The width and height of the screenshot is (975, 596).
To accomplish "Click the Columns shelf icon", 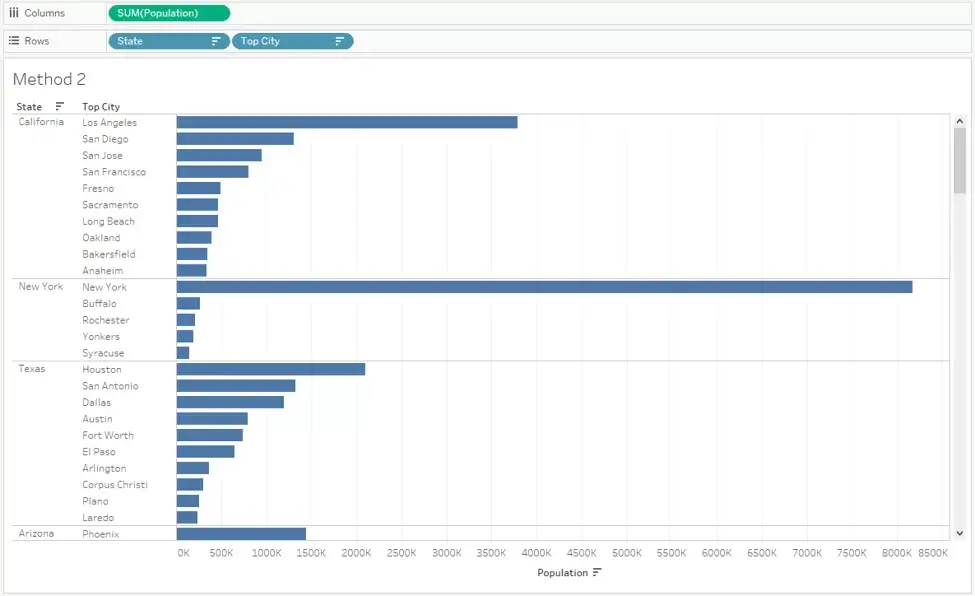I will click(14, 12).
